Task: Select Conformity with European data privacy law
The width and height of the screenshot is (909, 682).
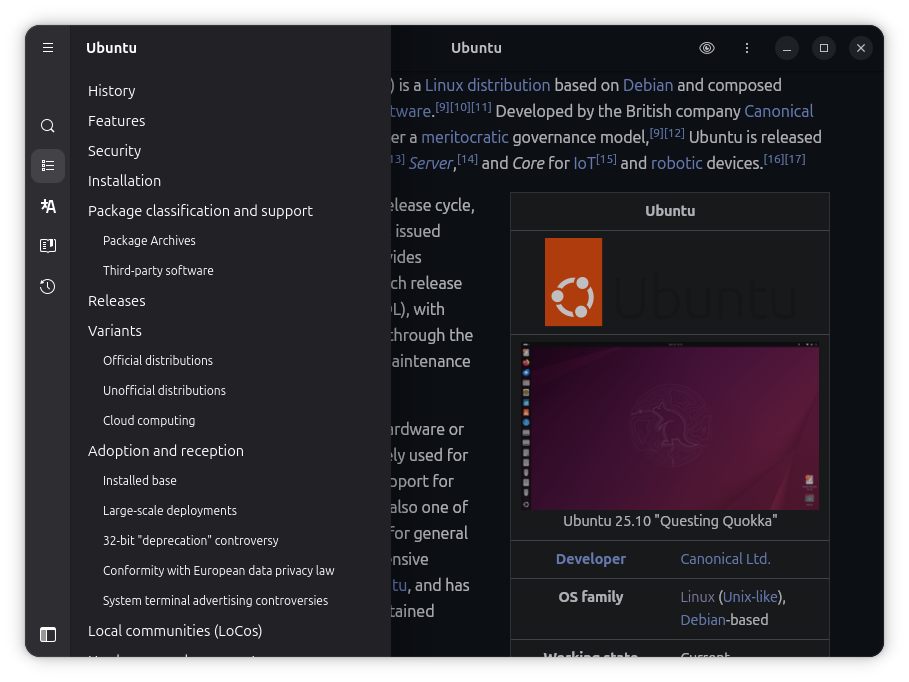Action: [219, 571]
